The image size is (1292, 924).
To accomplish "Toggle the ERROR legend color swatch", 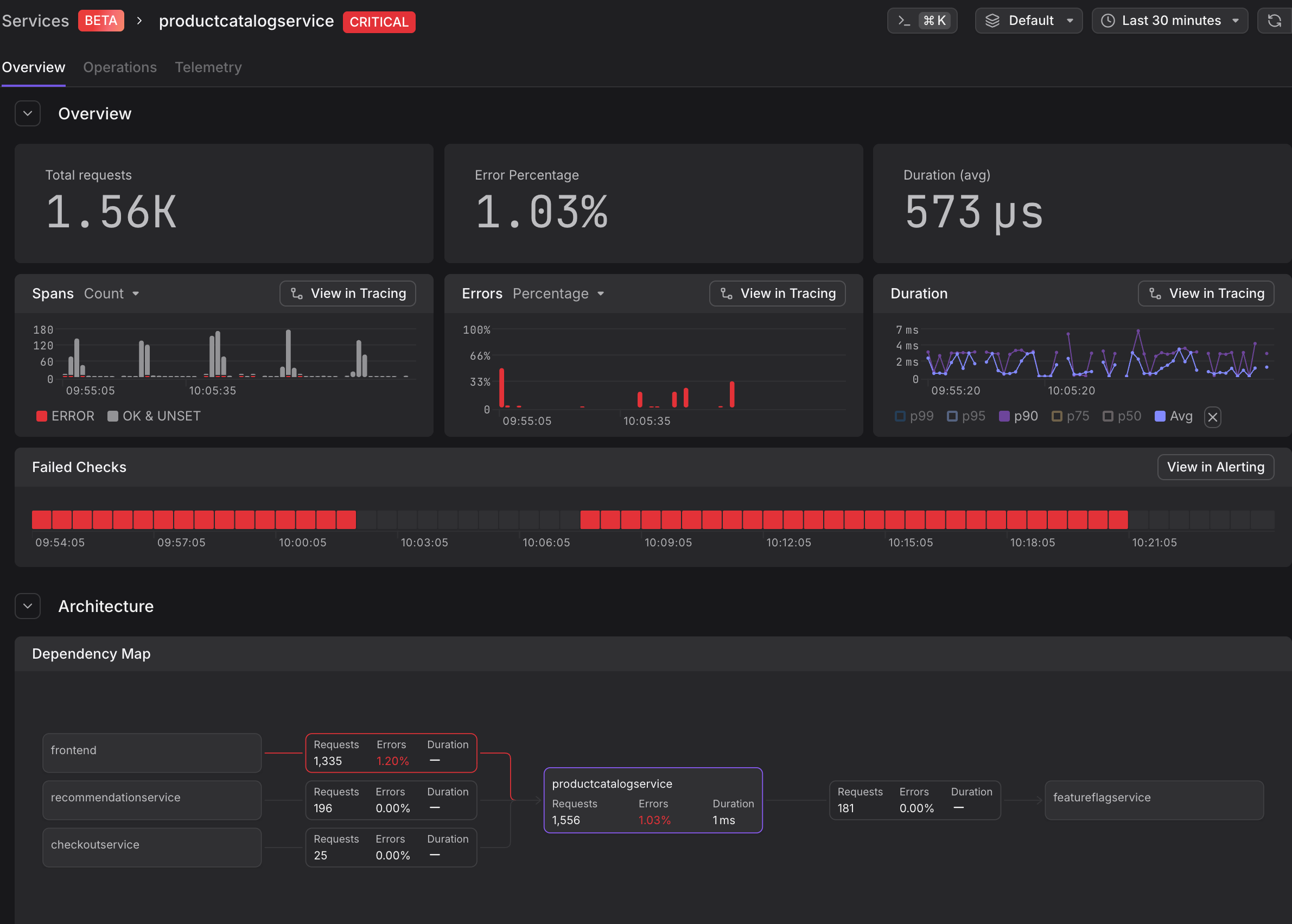I will (x=42, y=417).
